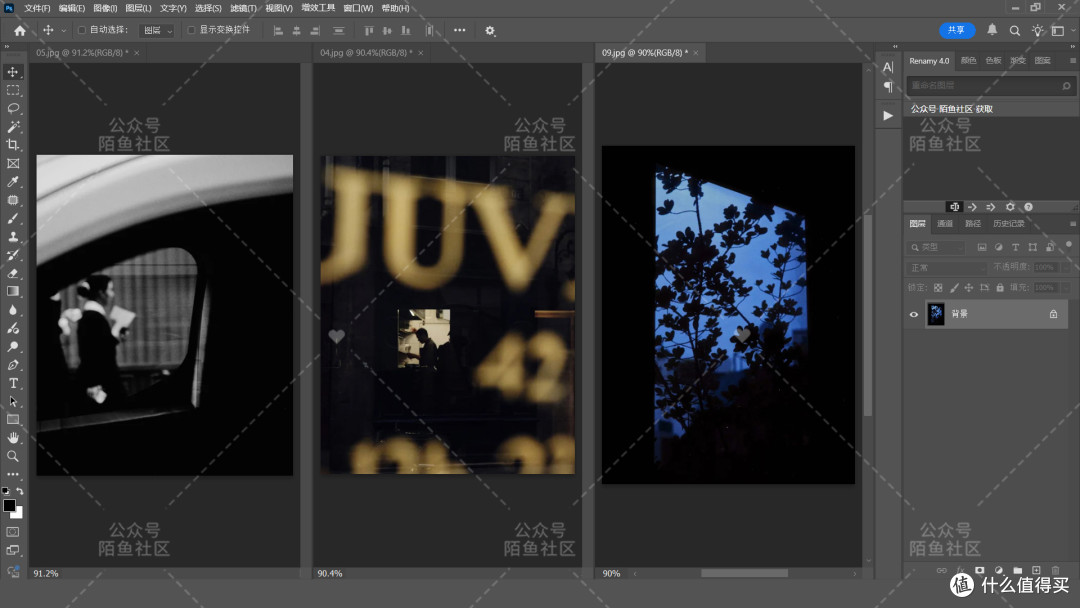The height and width of the screenshot is (608, 1080).
Task: Select the Crop tool
Action: 13,145
